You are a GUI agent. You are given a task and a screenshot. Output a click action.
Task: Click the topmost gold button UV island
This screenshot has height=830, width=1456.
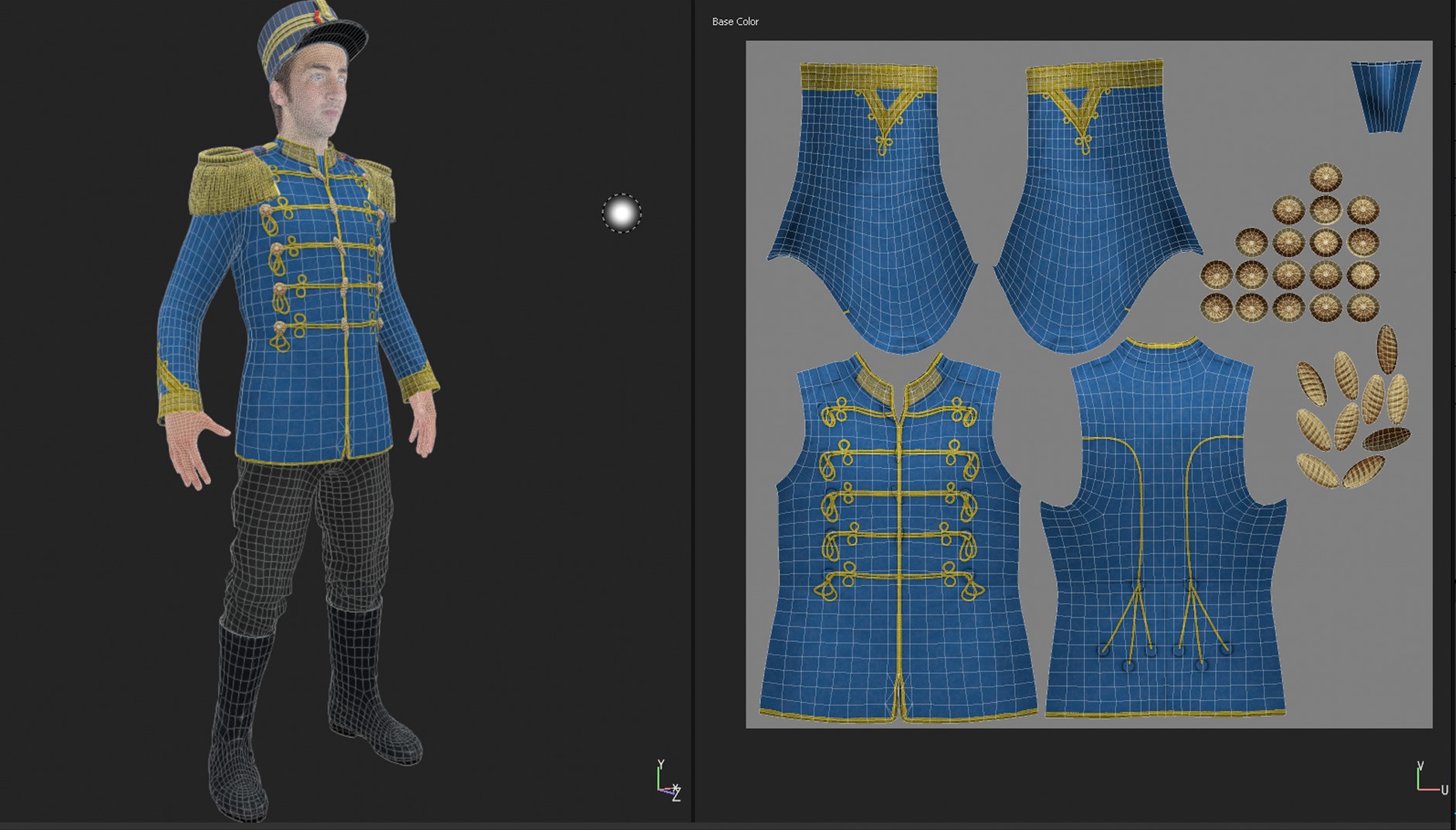(1325, 177)
